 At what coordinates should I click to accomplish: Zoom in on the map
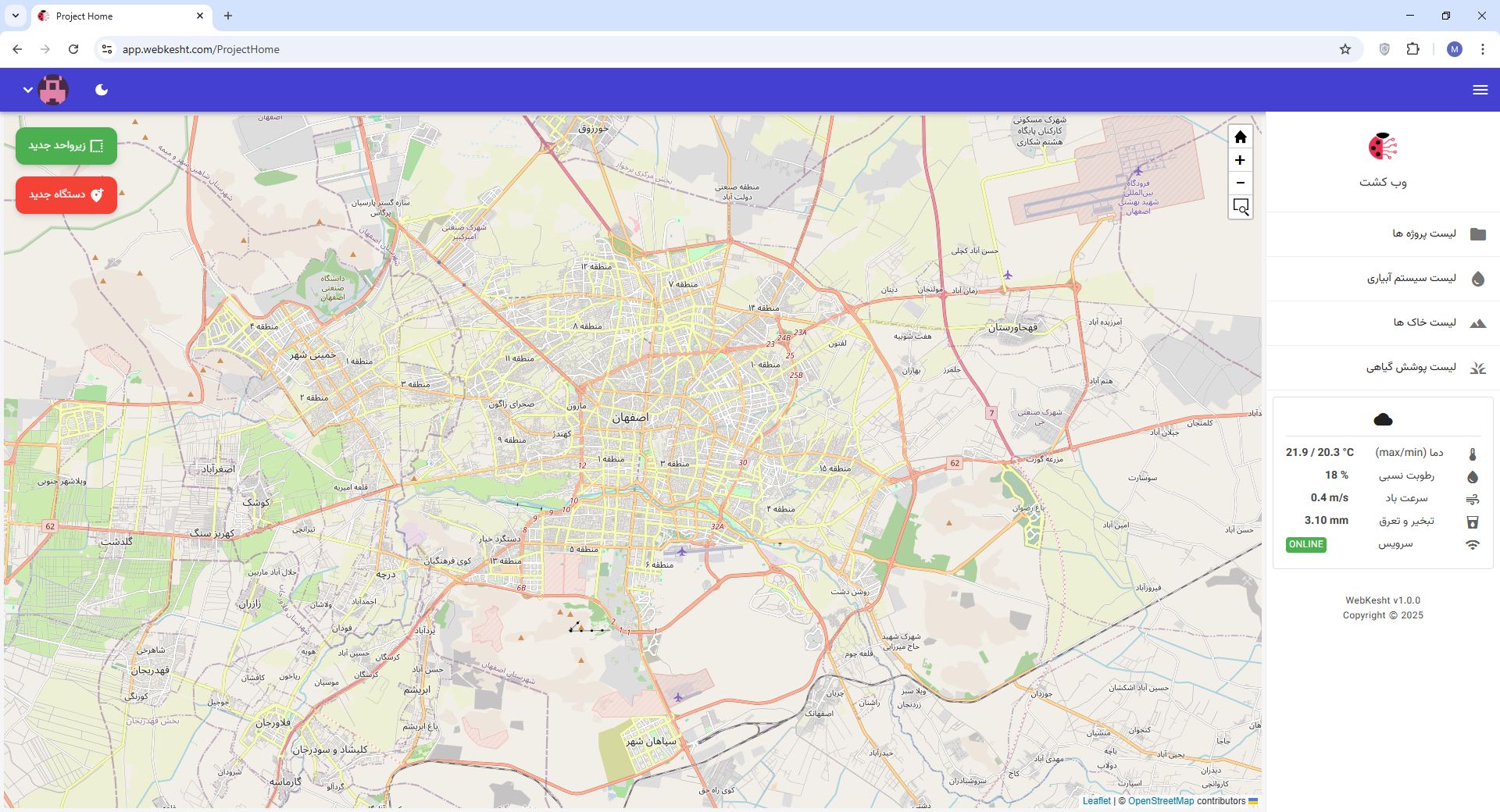(1240, 160)
